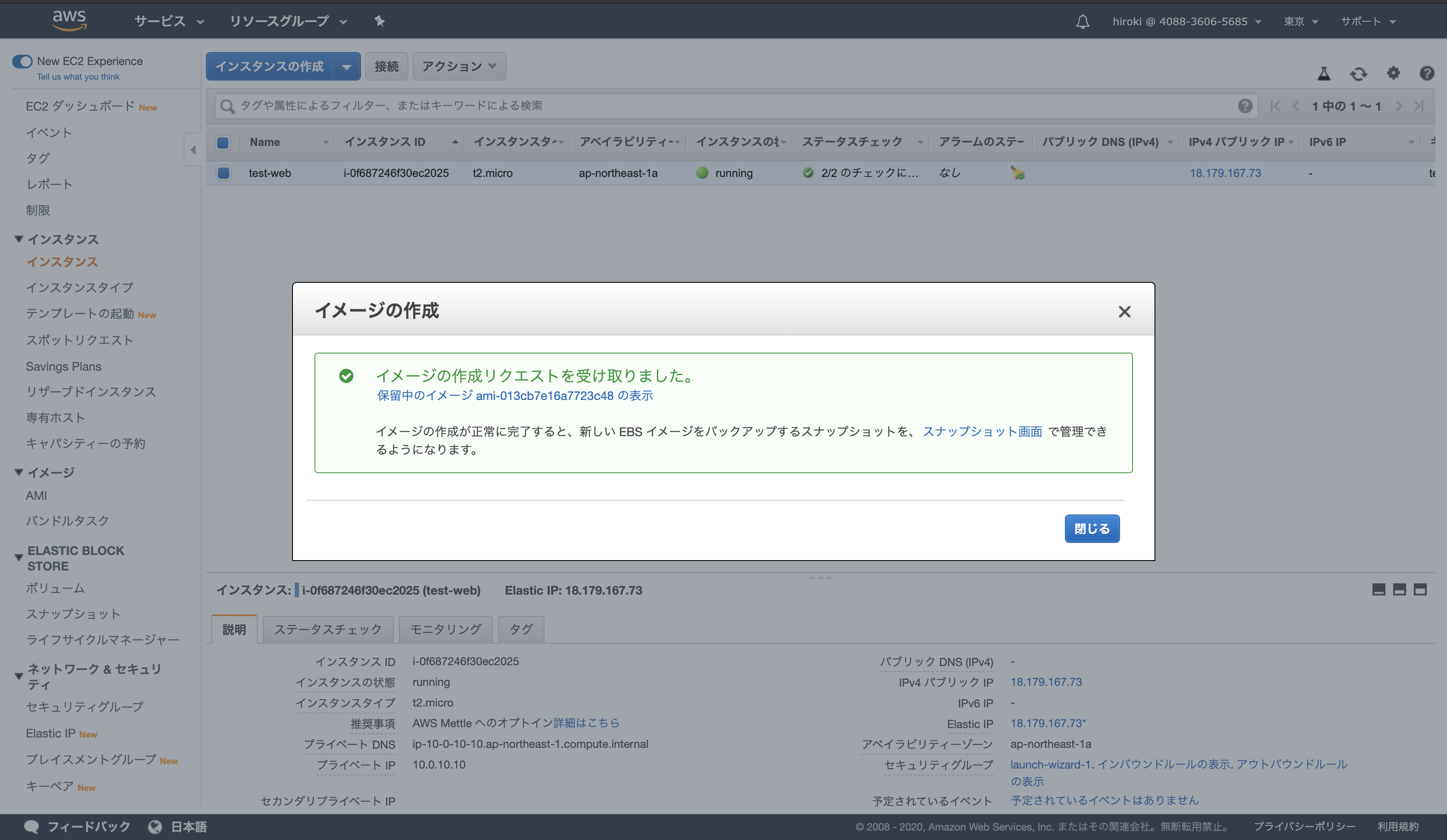Refresh the instance list
Viewport: 1447px width, 840px height.
coord(1359,74)
